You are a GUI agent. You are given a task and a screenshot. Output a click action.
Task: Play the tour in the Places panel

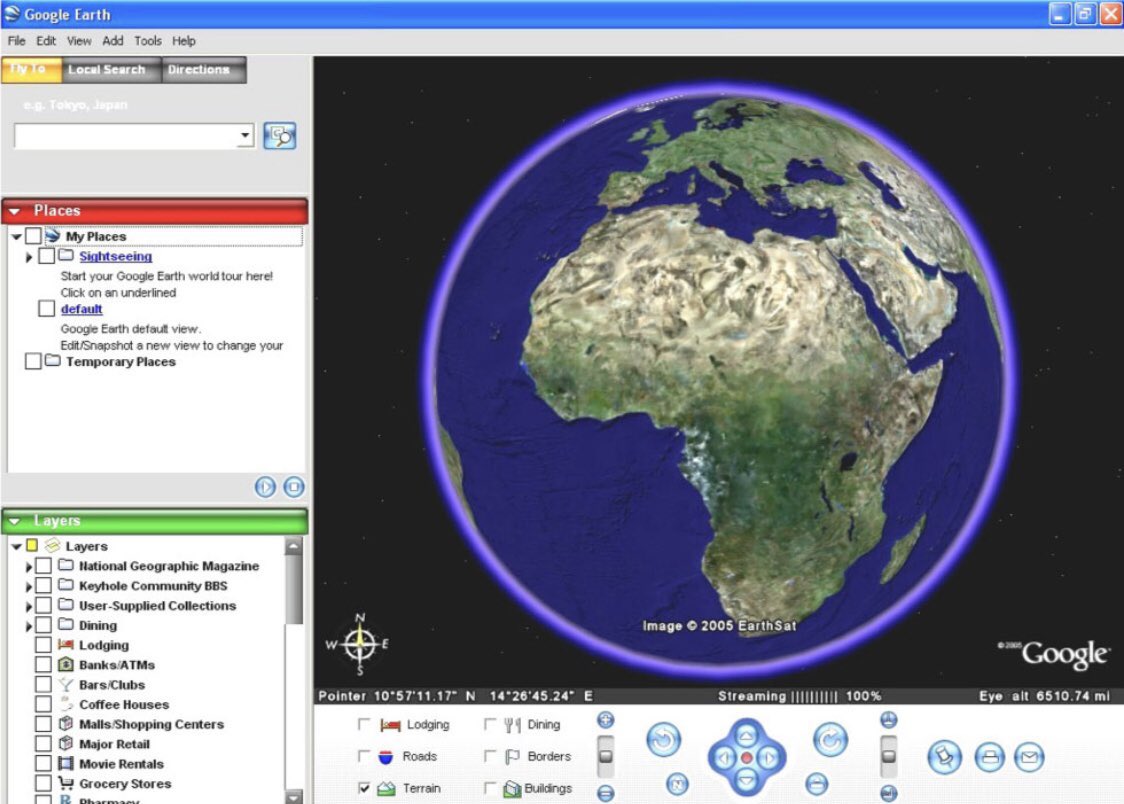click(x=266, y=487)
